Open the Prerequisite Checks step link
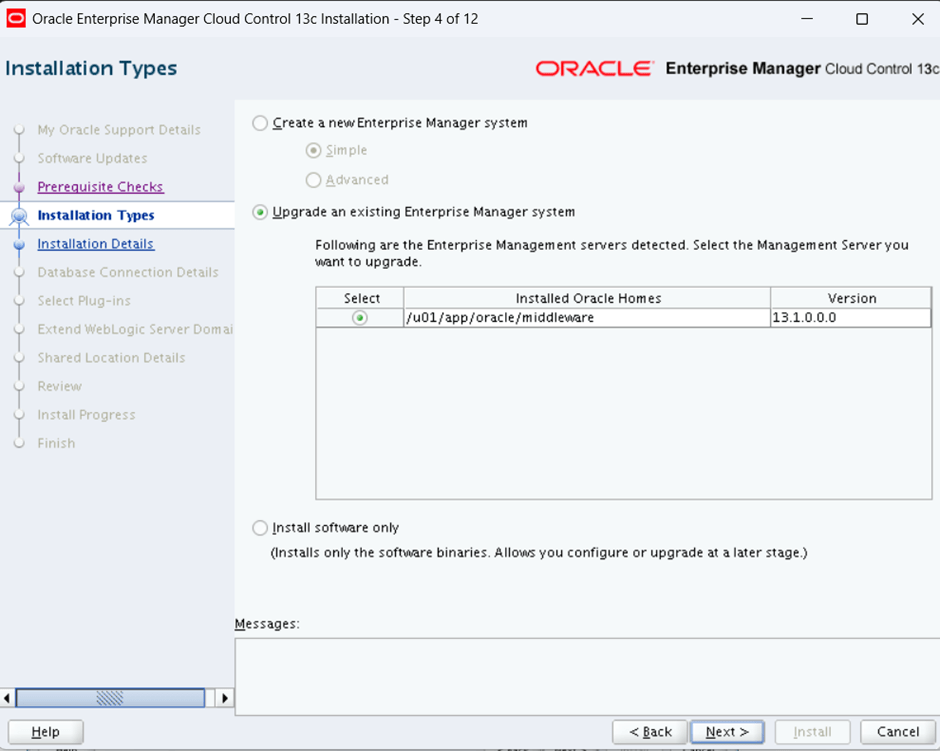The width and height of the screenshot is (940, 751). point(100,187)
